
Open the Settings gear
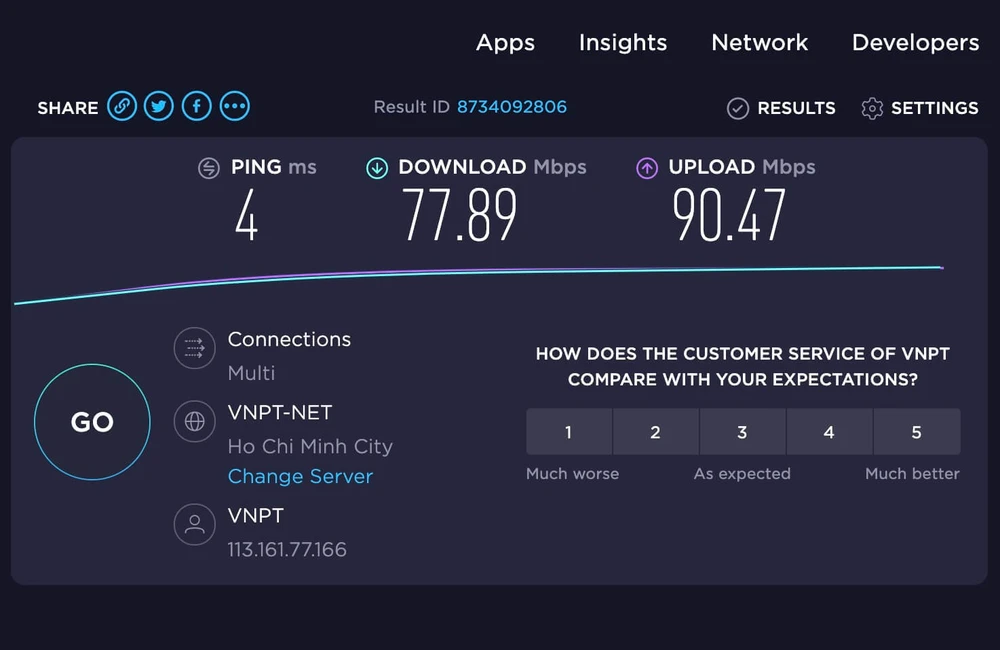[871, 108]
